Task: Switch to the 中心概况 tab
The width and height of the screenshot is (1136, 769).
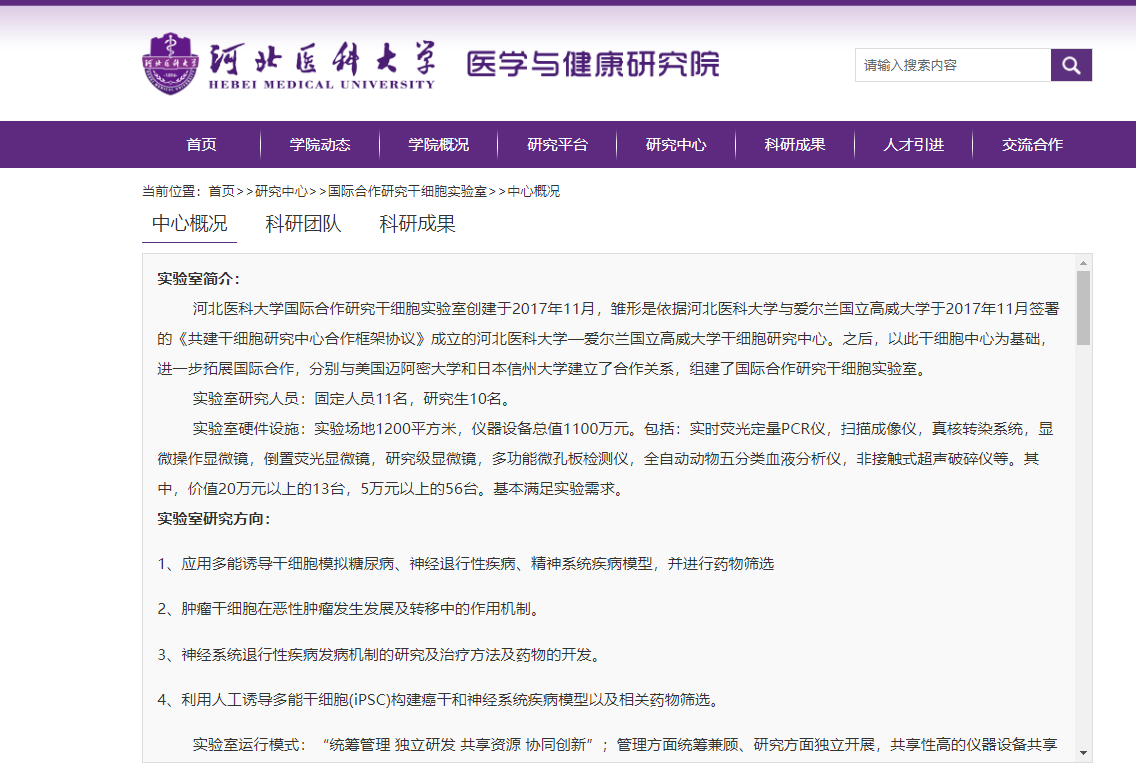Action: click(x=189, y=224)
